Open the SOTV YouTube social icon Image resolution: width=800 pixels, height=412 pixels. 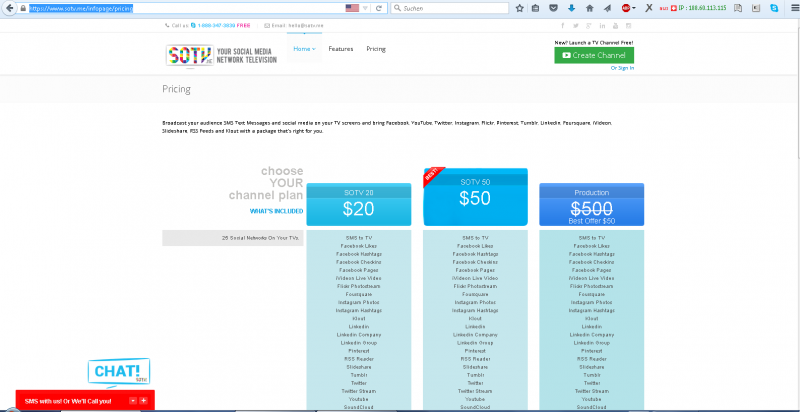(x=616, y=25)
